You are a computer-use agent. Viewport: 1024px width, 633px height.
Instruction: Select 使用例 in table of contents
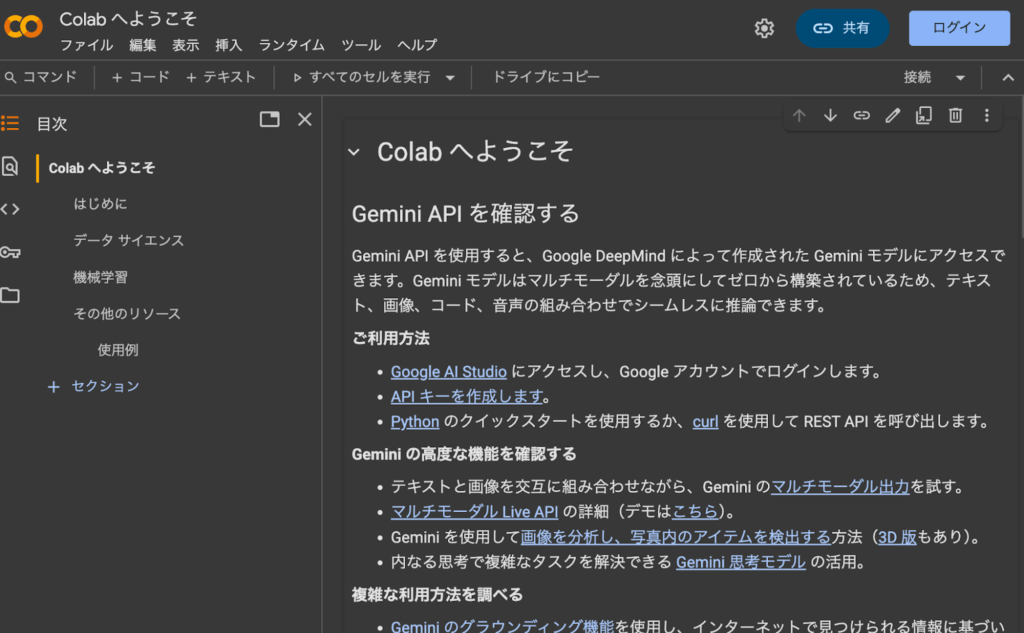coord(118,350)
